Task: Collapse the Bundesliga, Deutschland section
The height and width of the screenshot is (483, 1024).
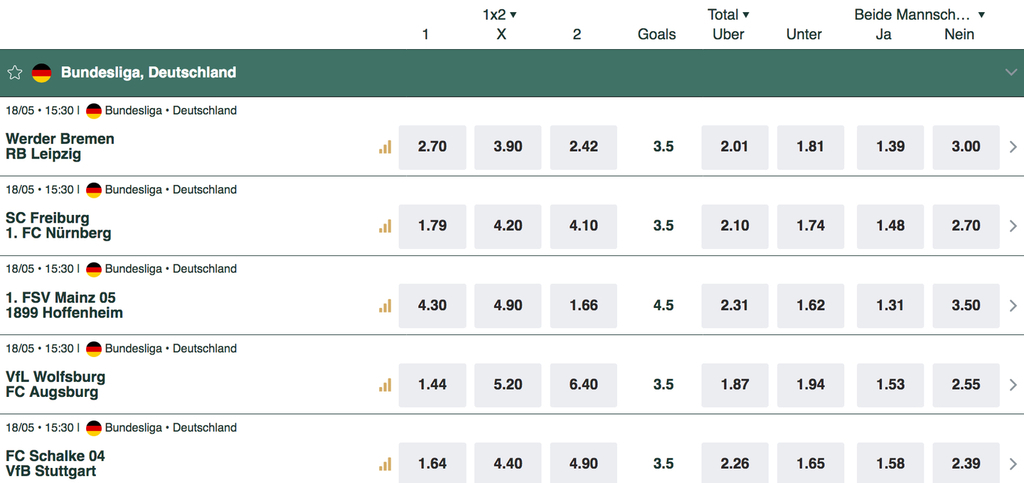Action: pyautogui.click(x=1011, y=72)
